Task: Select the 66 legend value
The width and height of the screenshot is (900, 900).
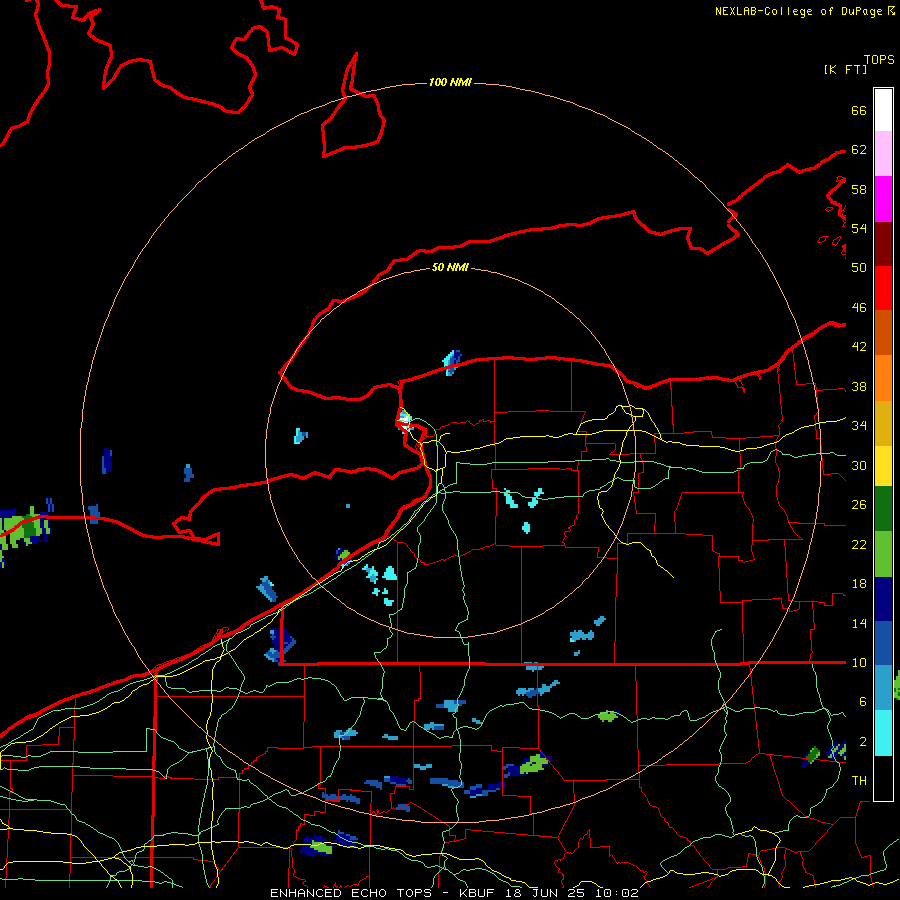Action: tap(859, 110)
